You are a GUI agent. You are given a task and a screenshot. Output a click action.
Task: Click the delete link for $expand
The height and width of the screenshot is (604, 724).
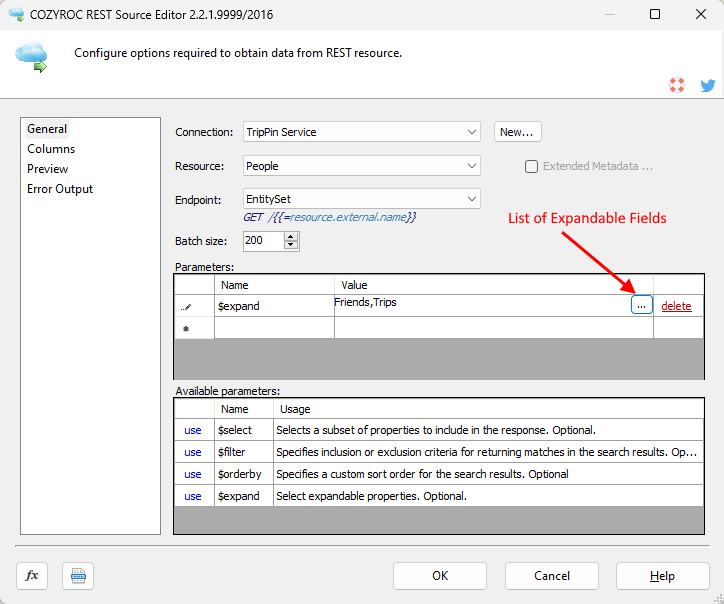click(x=676, y=306)
